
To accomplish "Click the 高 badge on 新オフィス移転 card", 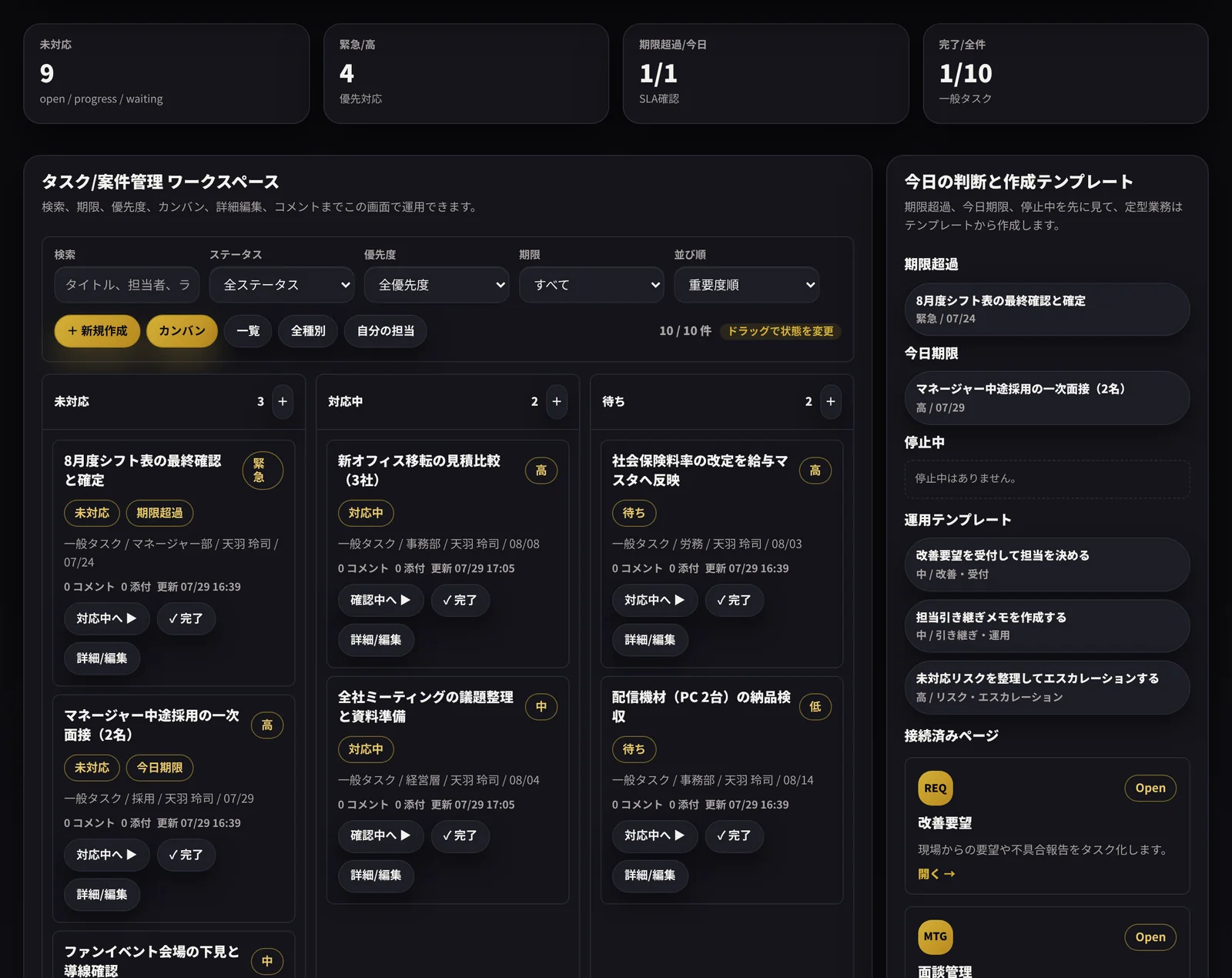I will coord(541,471).
